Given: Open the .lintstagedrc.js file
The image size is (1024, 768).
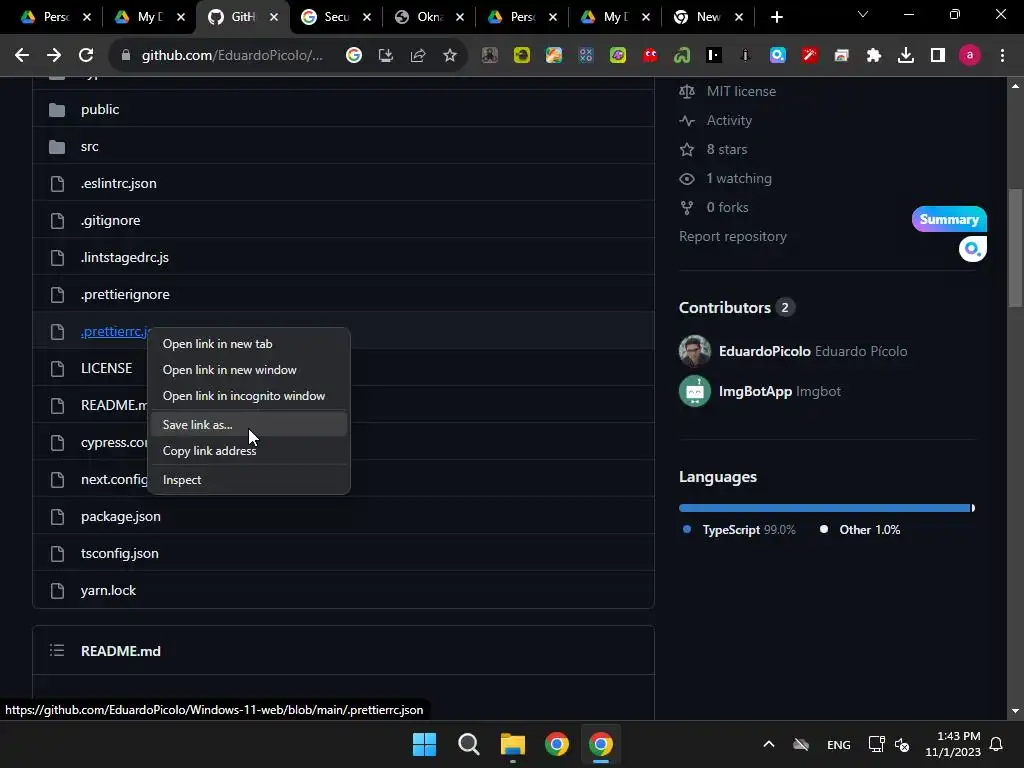Looking at the screenshot, I should pos(125,257).
